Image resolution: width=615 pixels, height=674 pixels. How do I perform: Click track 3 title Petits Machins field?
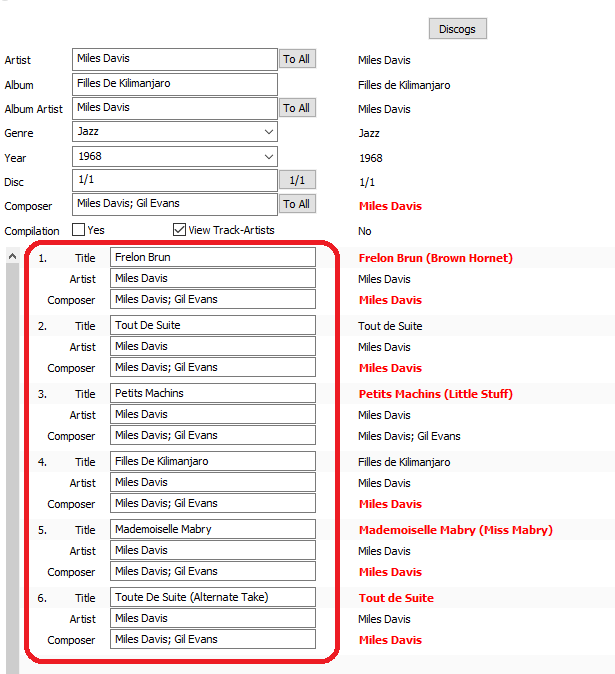(x=212, y=393)
